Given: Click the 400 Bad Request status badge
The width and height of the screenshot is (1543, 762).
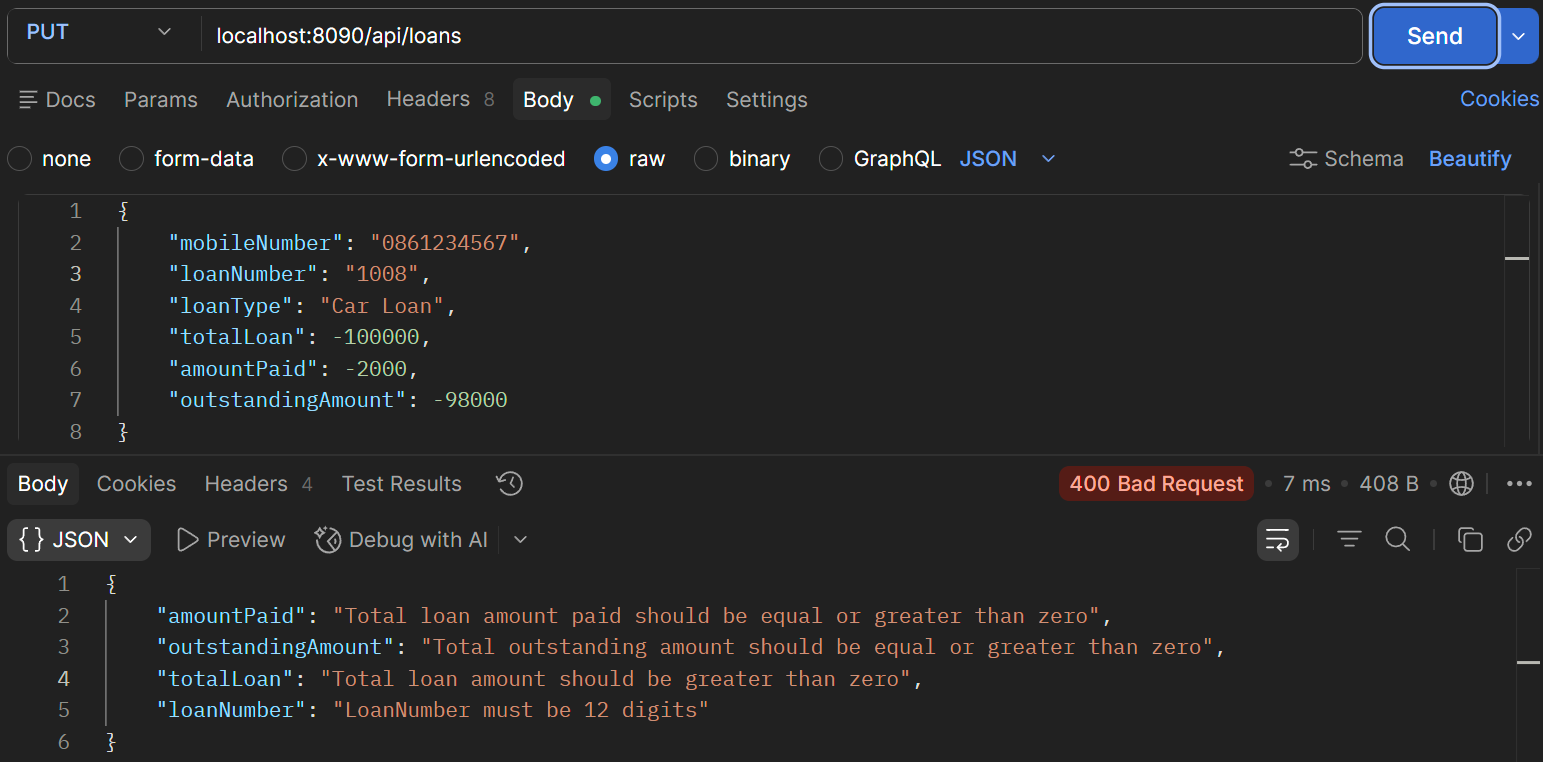Looking at the screenshot, I should pyautogui.click(x=1156, y=484).
